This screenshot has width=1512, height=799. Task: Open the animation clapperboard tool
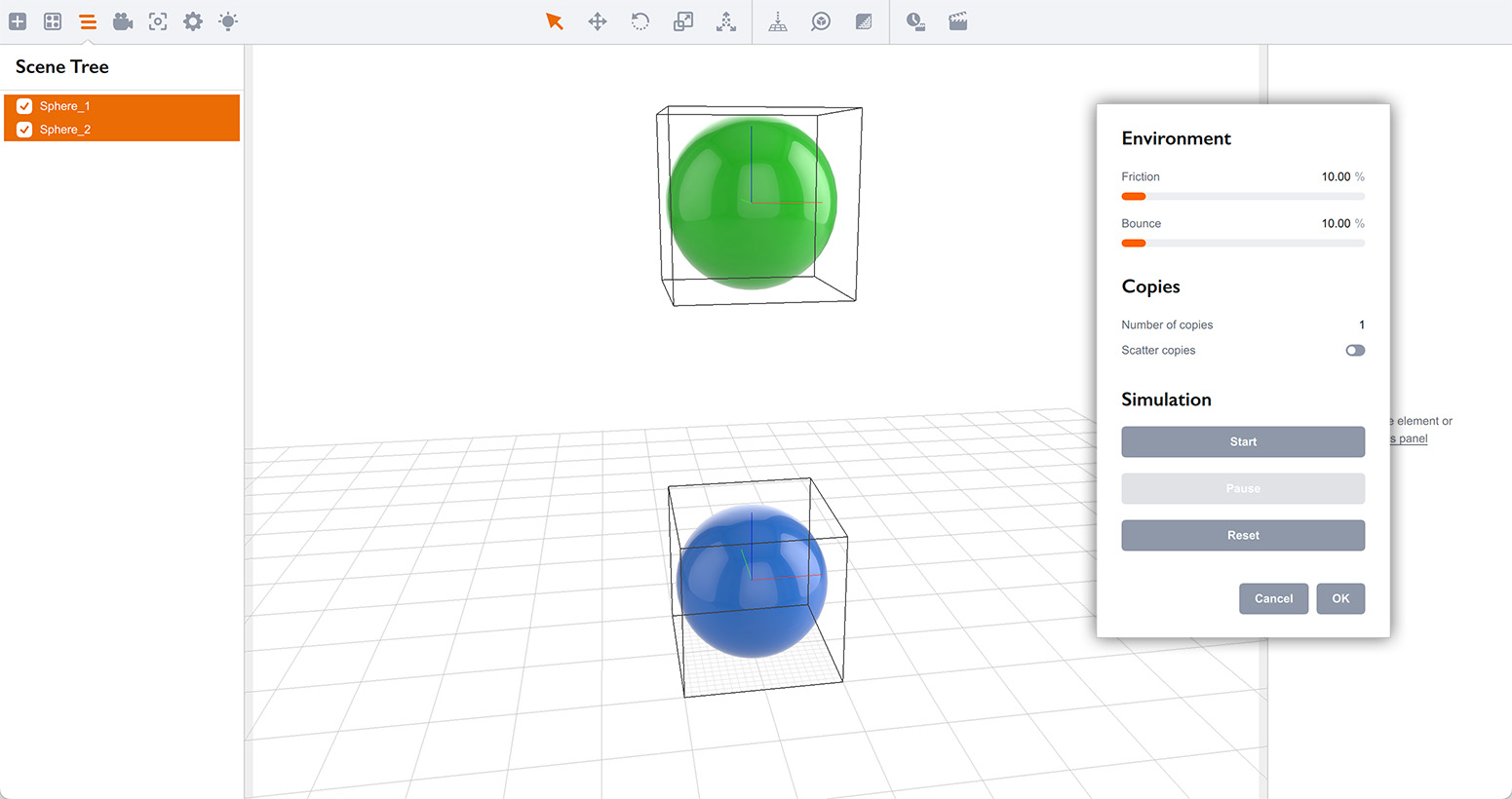[957, 20]
